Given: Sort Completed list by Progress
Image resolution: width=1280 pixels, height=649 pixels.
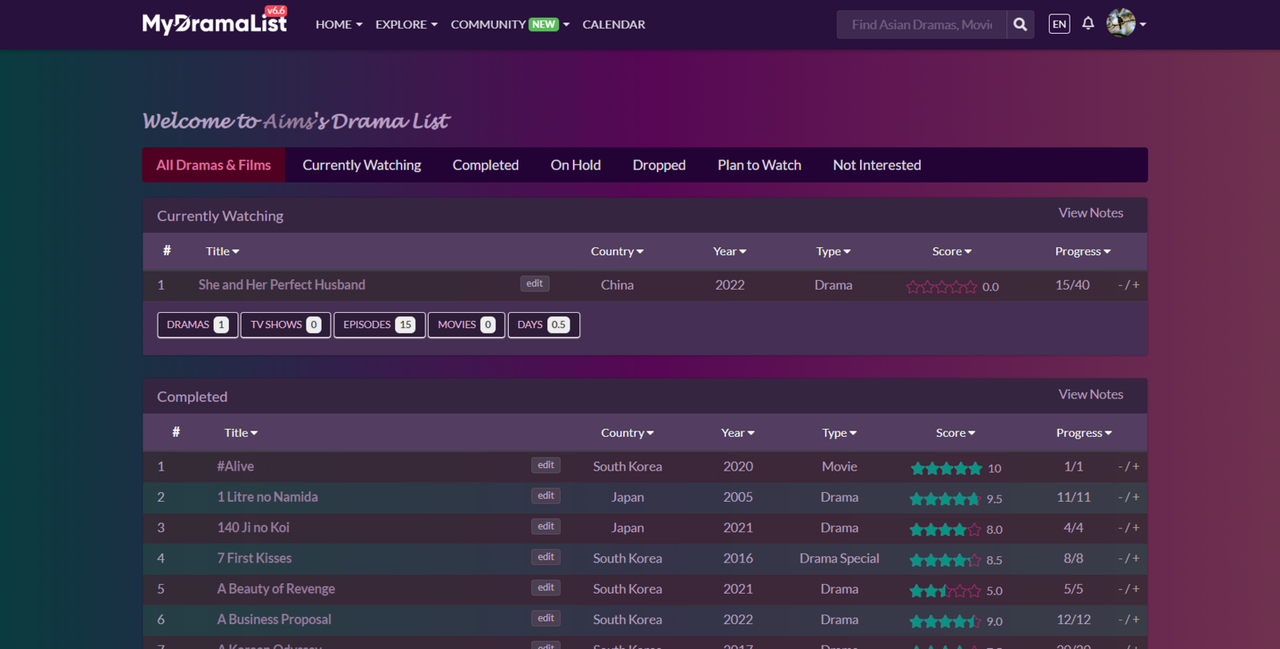Looking at the screenshot, I should tap(1084, 433).
